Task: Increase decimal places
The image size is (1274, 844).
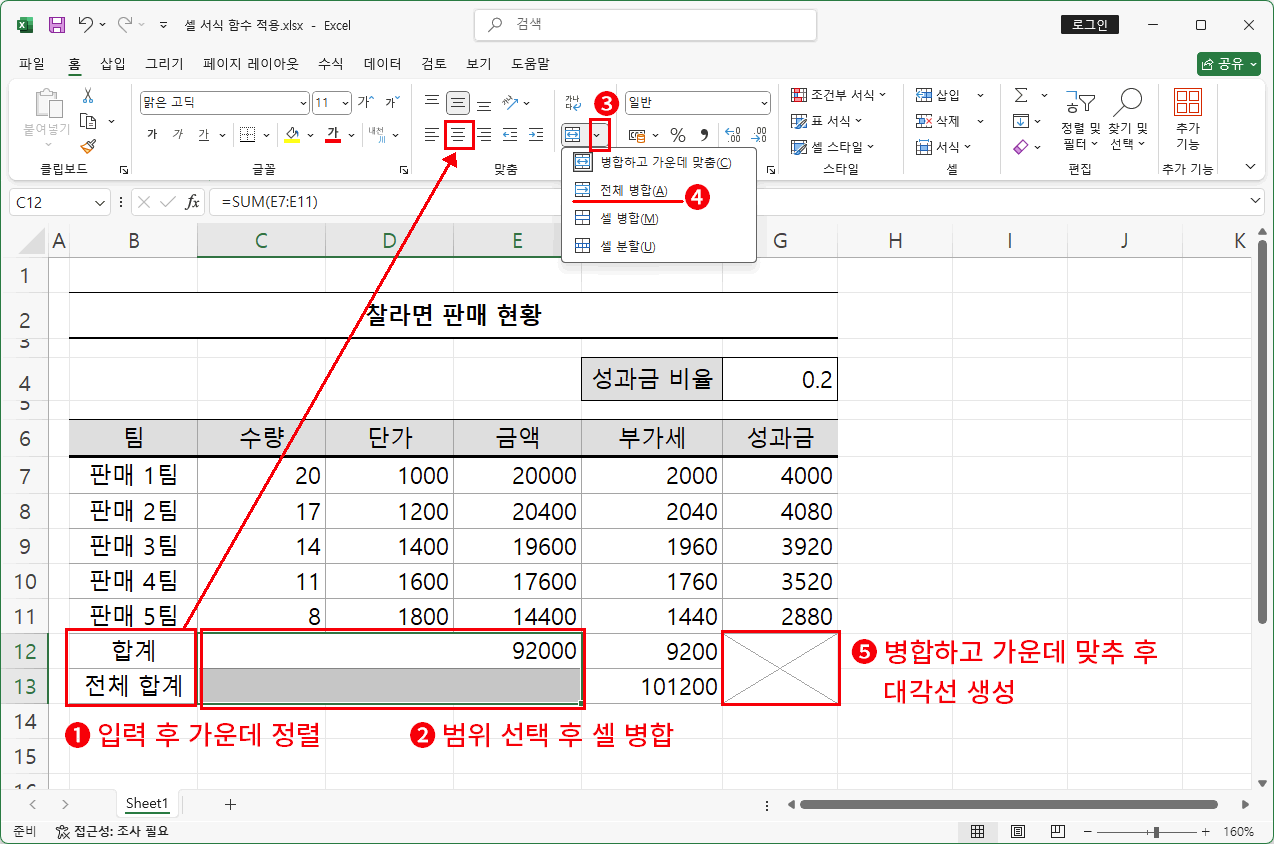Action: pyautogui.click(x=732, y=135)
